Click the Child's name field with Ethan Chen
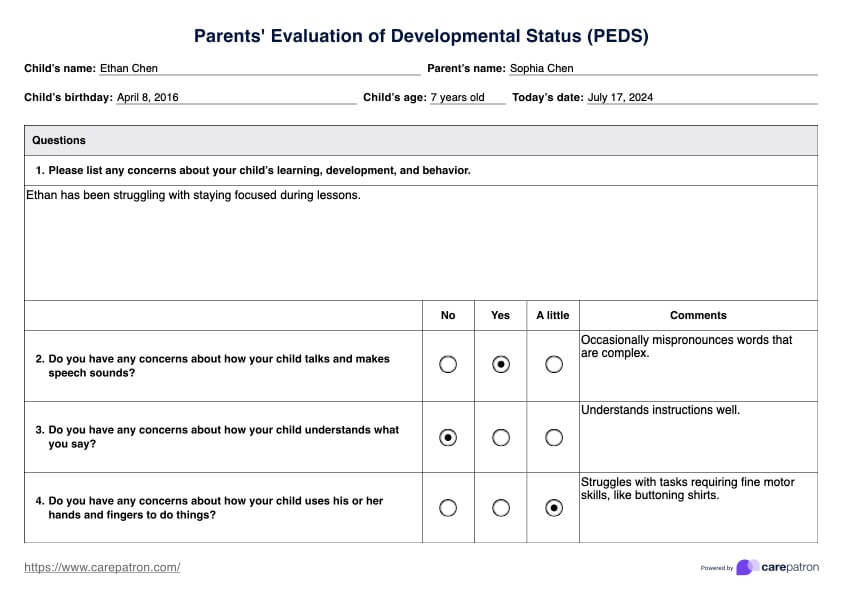The image size is (842, 595). pyautogui.click(x=258, y=68)
